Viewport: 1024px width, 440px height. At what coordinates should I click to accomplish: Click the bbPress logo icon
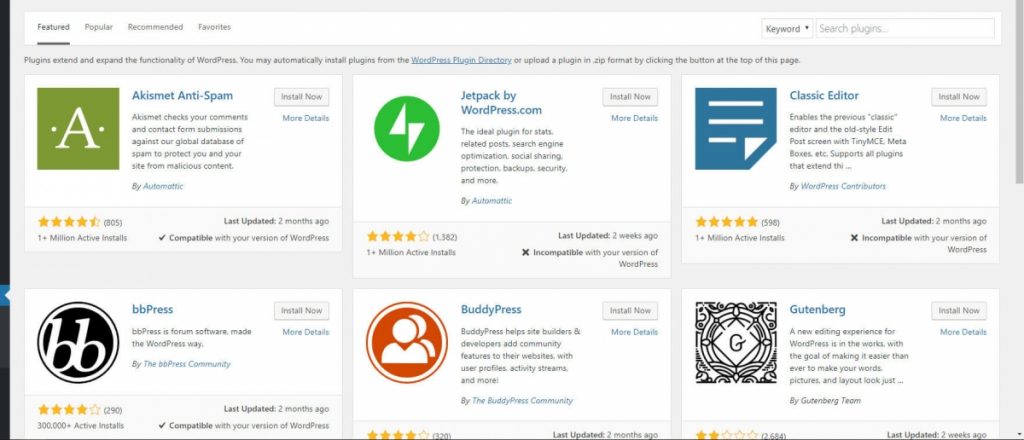coord(78,343)
